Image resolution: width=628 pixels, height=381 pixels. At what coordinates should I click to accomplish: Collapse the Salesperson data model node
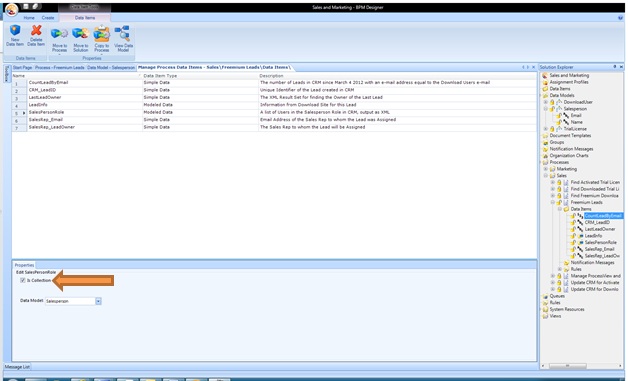545,109
